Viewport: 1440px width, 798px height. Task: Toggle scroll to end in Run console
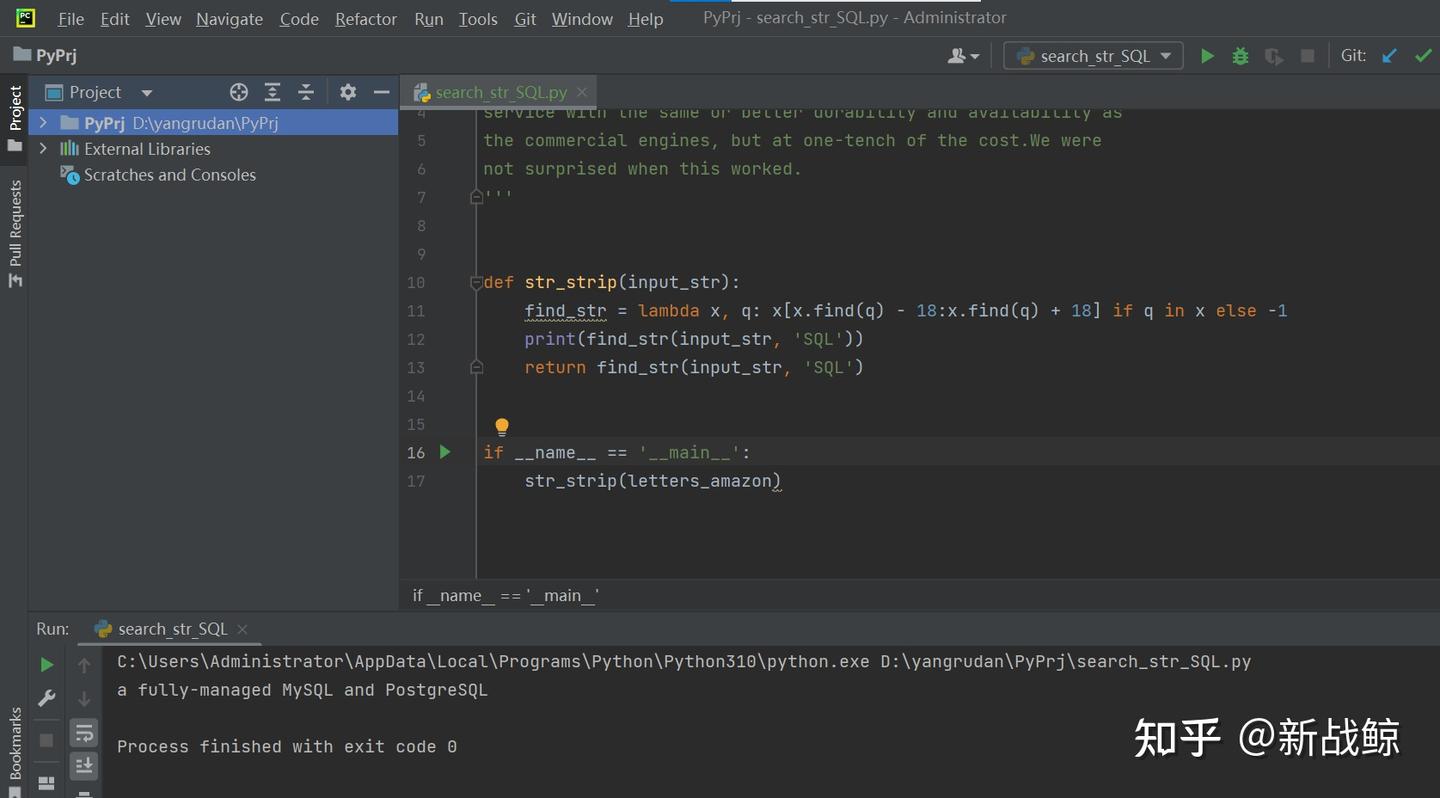point(84,766)
